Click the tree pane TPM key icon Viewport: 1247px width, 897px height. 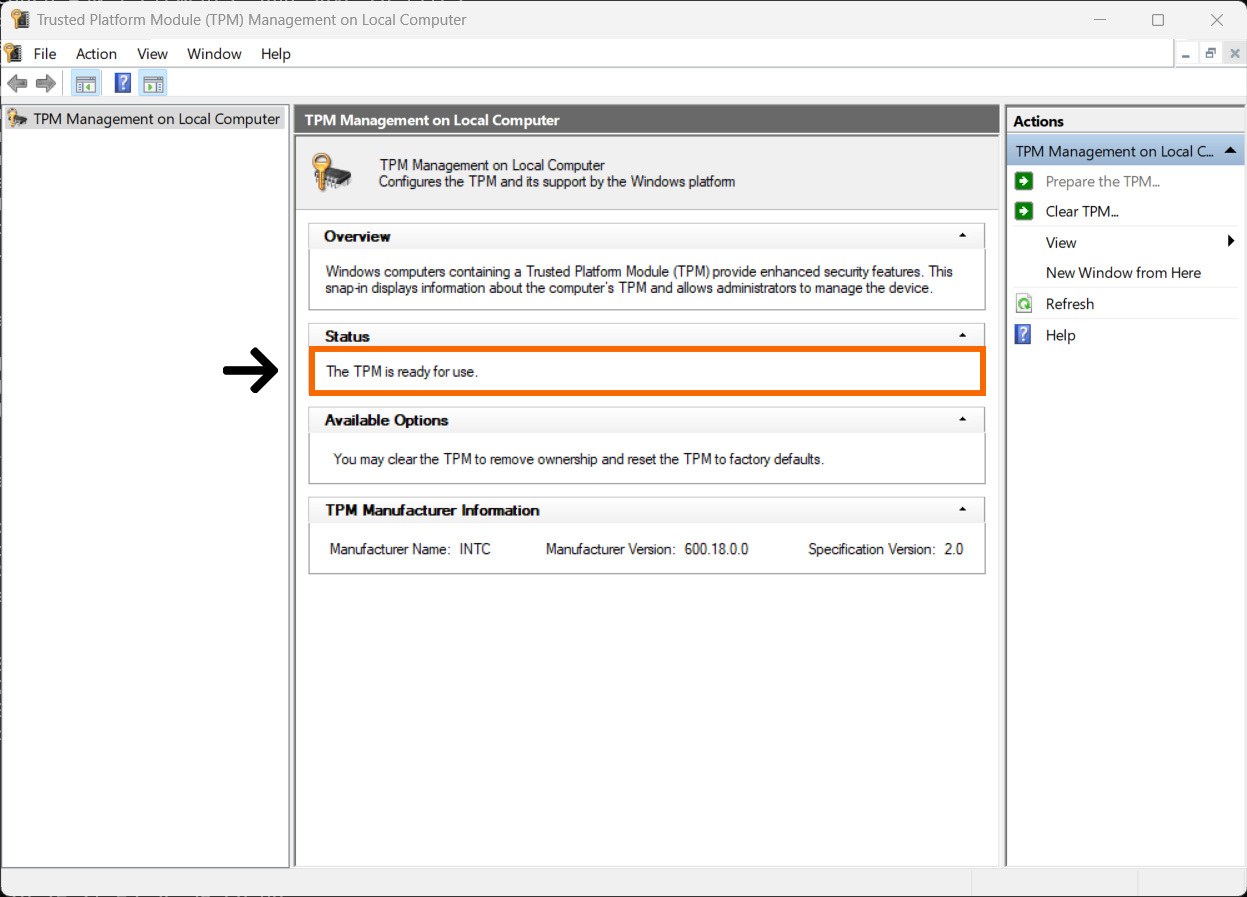coord(17,118)
